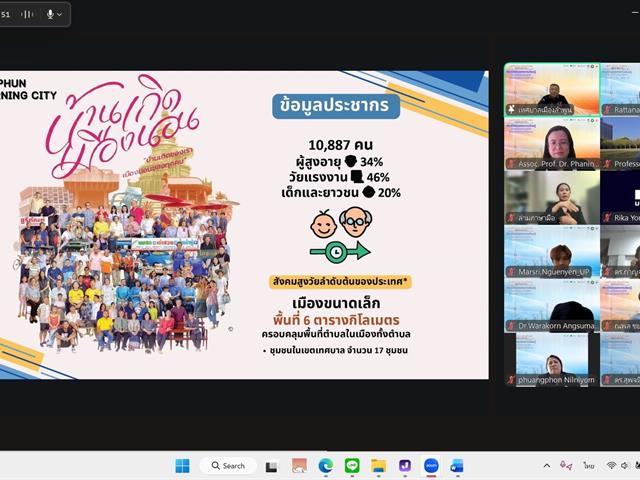Select the Rika Yo participant tile
Screen dimensions: 640x480
coord(620,198)
